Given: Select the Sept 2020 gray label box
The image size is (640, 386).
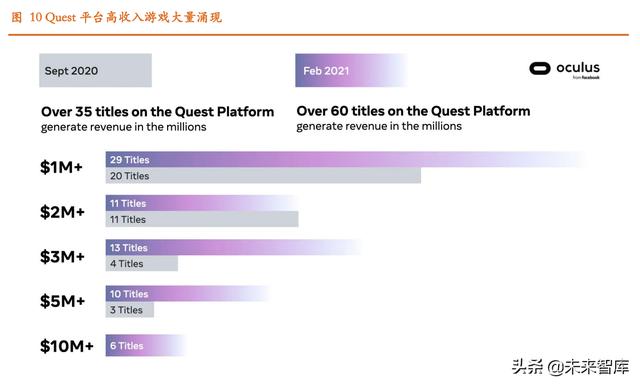Looking at the screenshot, I should [x=96, y=70].
